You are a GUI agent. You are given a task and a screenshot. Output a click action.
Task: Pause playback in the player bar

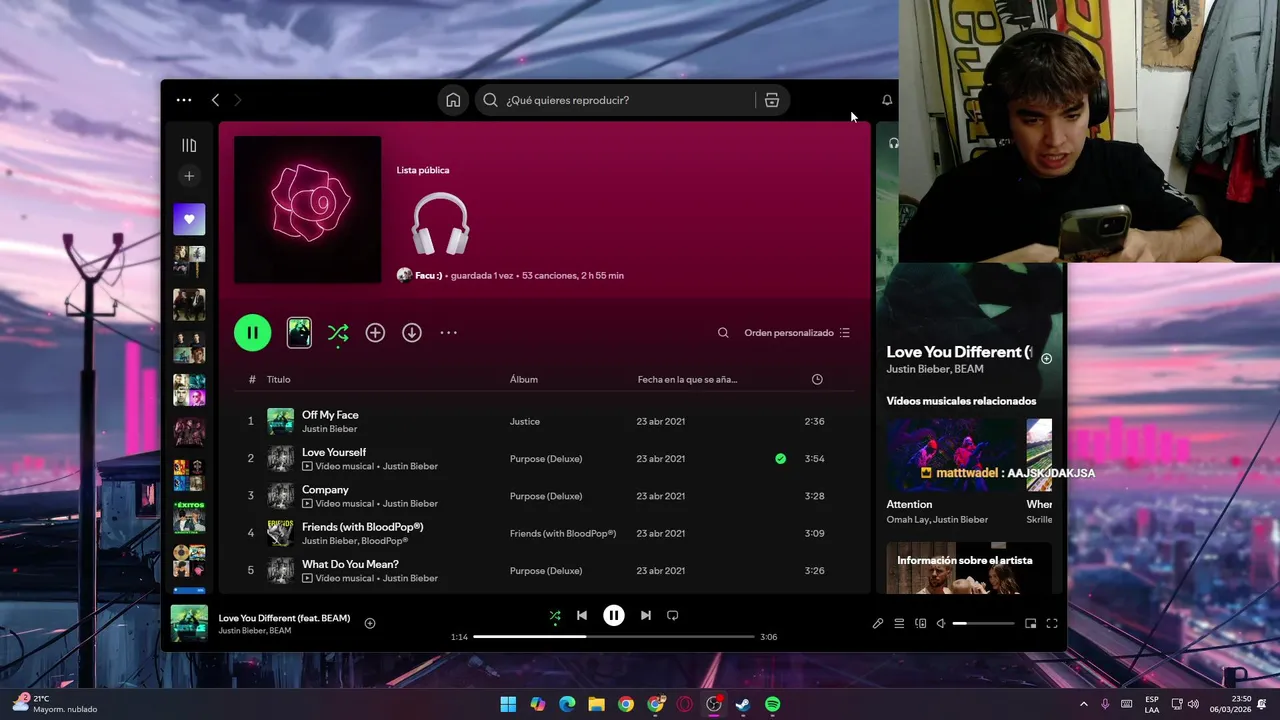[x=614, y=616]
